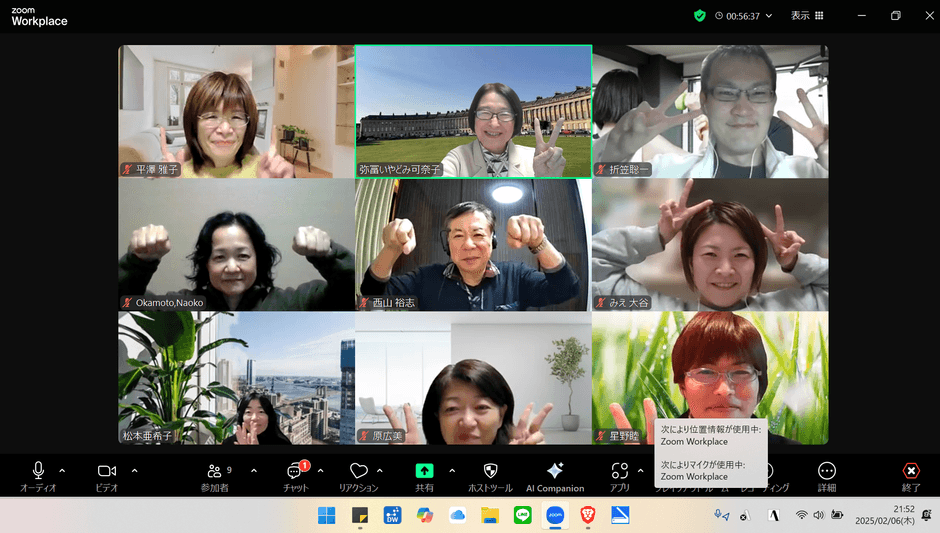
Task: Open the チャット chat panel
Action: pos(295,472)
